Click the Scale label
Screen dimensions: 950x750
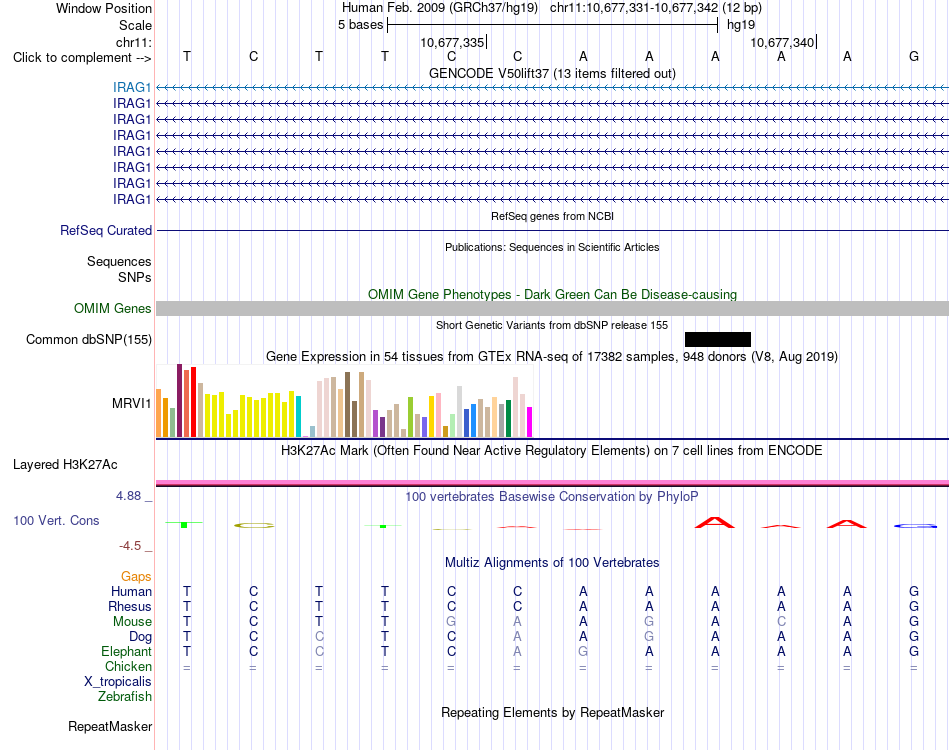135,25
